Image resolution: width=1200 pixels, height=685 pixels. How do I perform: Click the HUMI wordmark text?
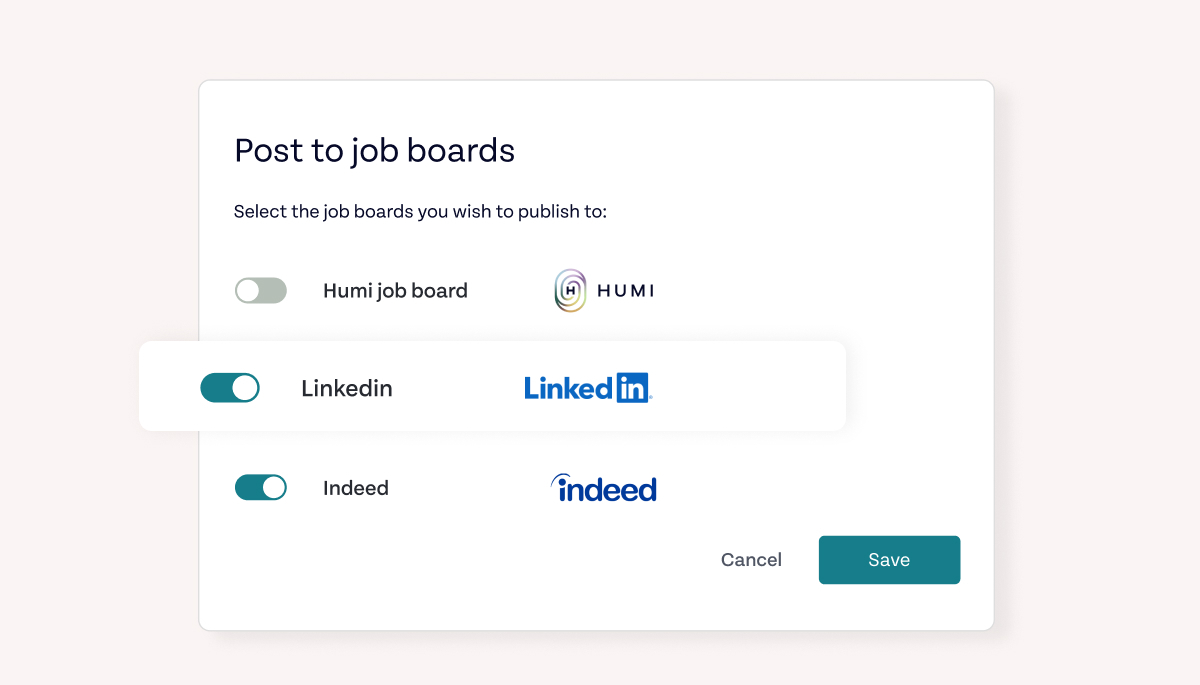click(x=623, y=290)
